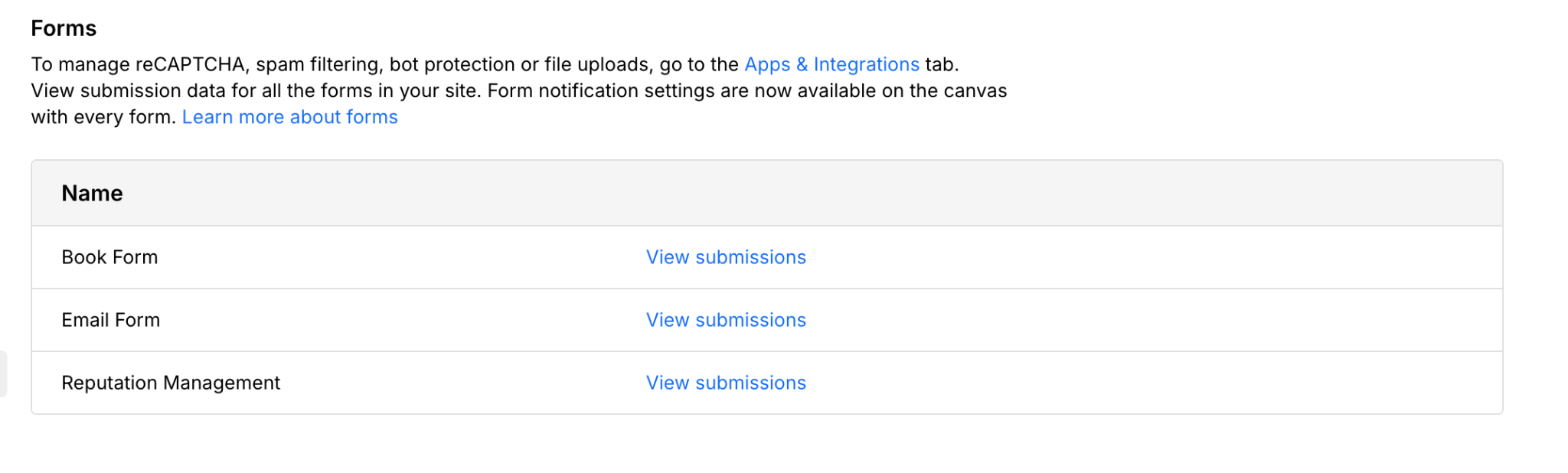Click the 'To manage reCAPTCHA' description line
Image resolution: width=1568 pixels, height=473 pixels.
coord(138,64)
